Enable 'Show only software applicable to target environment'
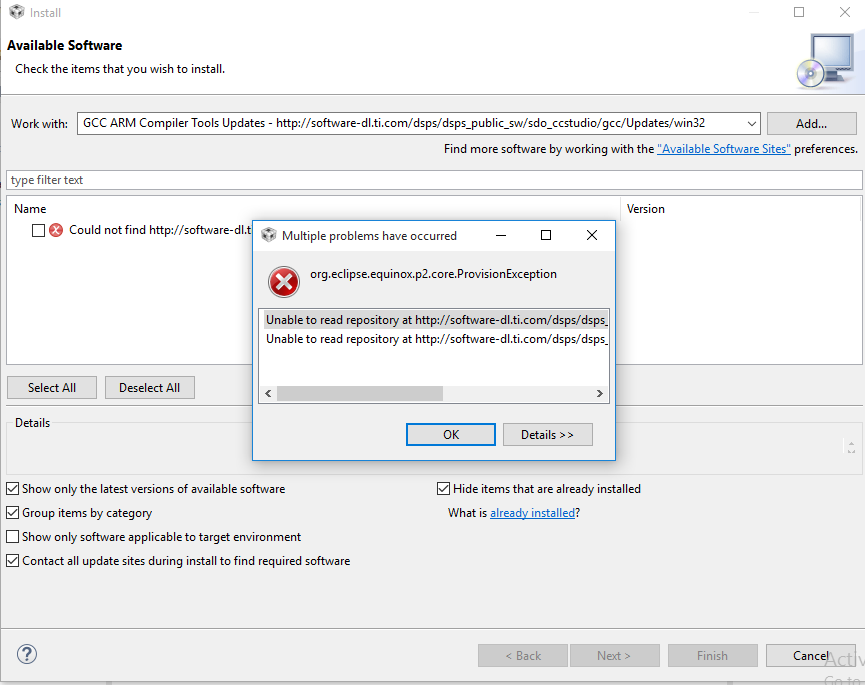865x685 pixels. [13, 537]
